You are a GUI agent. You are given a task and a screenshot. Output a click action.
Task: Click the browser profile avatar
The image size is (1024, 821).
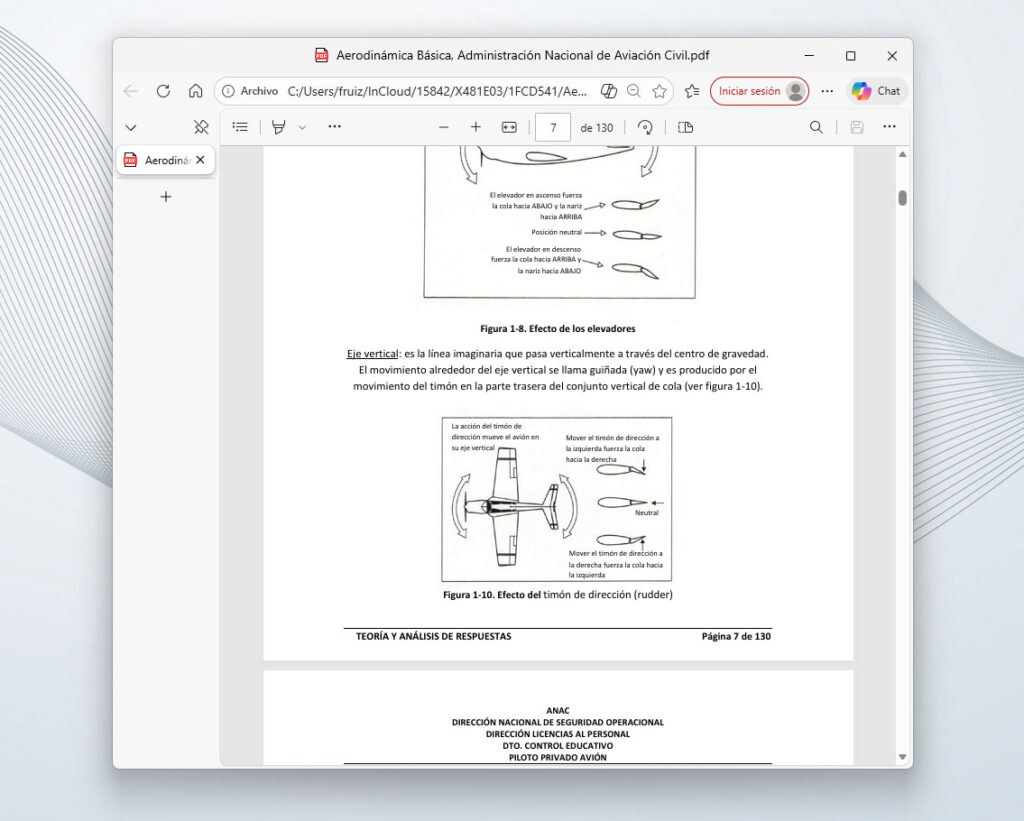[x=795, y=91]
